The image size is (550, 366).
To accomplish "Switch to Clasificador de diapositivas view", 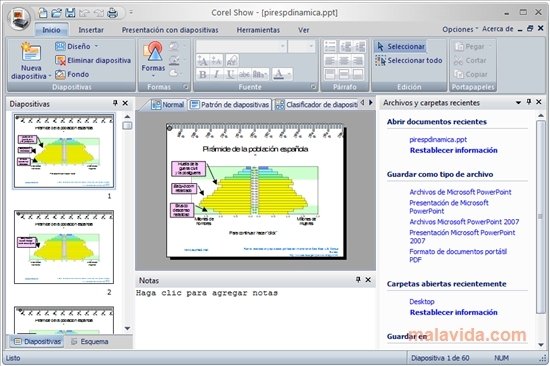I will point(316,105).
